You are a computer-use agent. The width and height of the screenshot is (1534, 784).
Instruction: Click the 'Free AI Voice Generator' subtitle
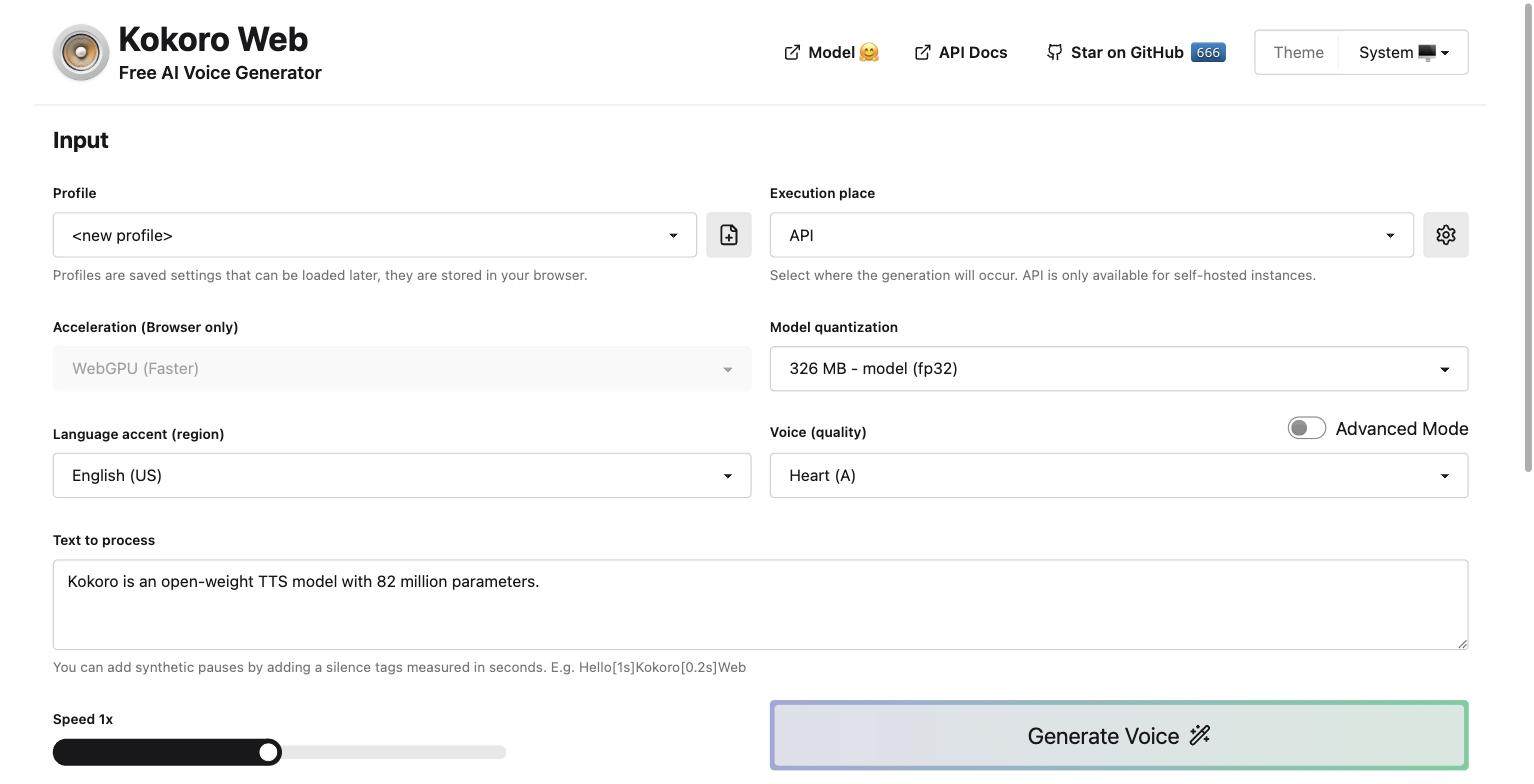[220, 73]
